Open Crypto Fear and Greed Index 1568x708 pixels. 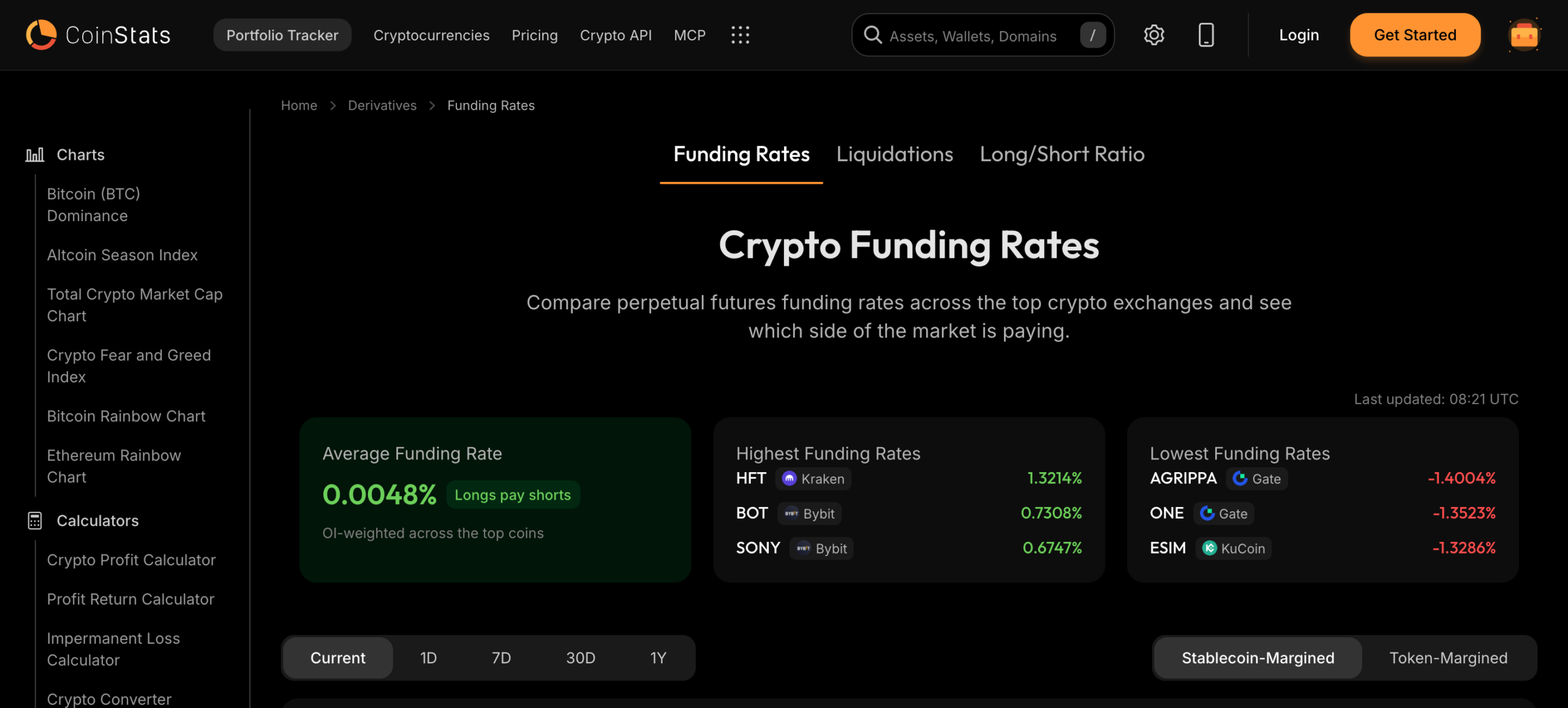(129, 366)
